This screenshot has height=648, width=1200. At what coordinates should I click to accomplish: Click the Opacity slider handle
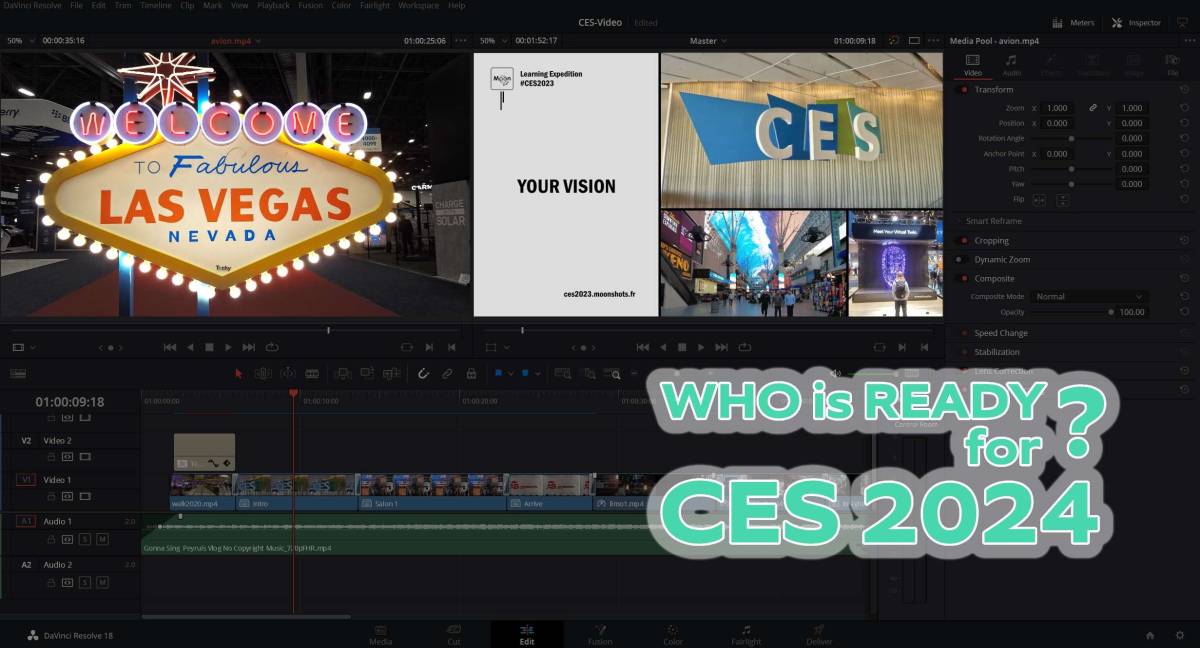coord(1111,312)
